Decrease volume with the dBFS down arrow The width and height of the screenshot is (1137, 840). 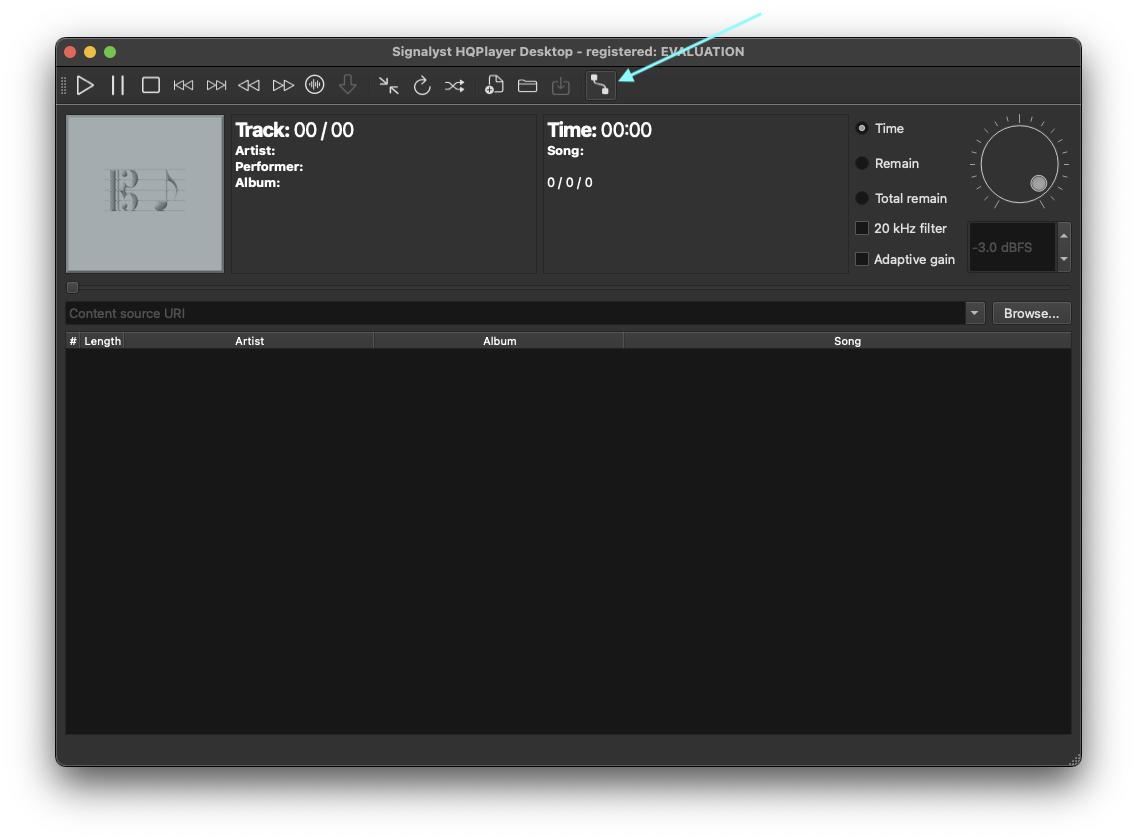(1064, 259)
